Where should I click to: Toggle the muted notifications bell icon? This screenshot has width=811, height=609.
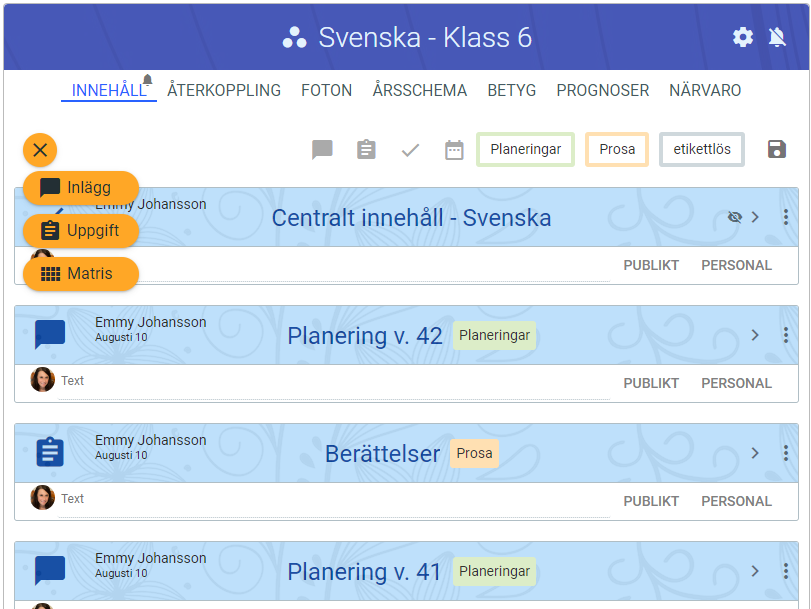pos(777,37)
